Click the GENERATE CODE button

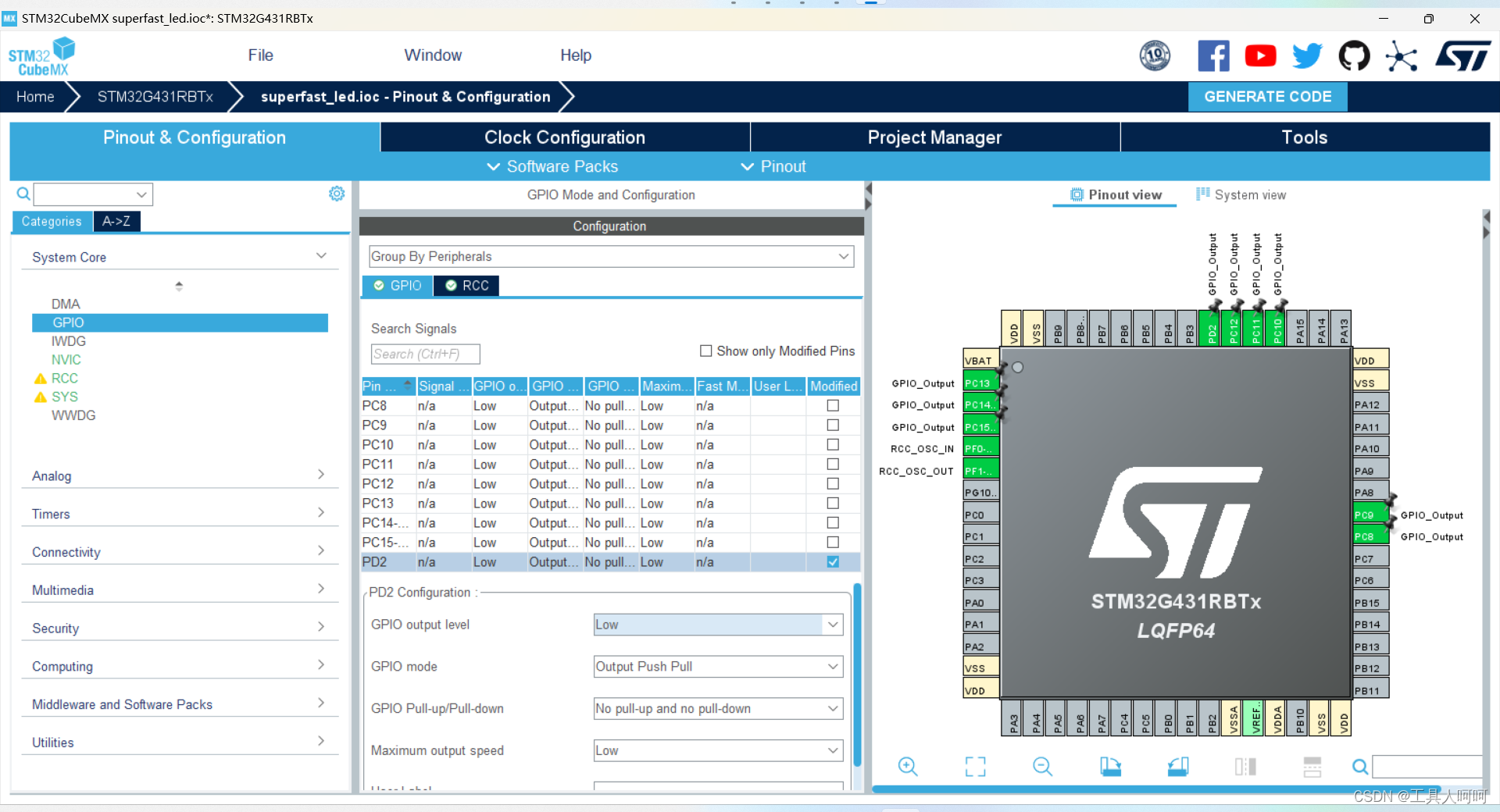point(1268,97)
